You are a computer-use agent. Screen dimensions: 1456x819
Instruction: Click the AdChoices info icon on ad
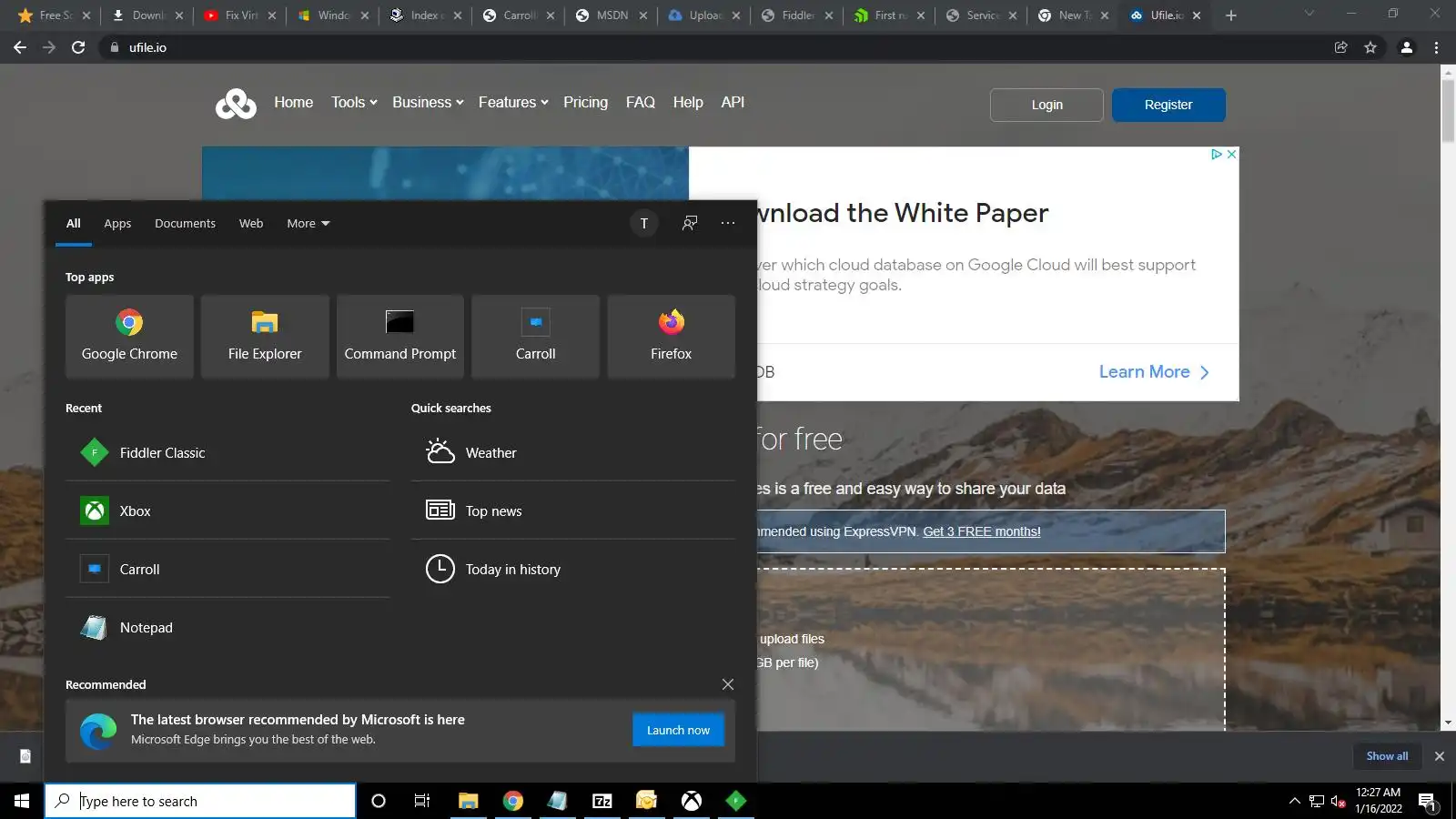pos(1216,155)
